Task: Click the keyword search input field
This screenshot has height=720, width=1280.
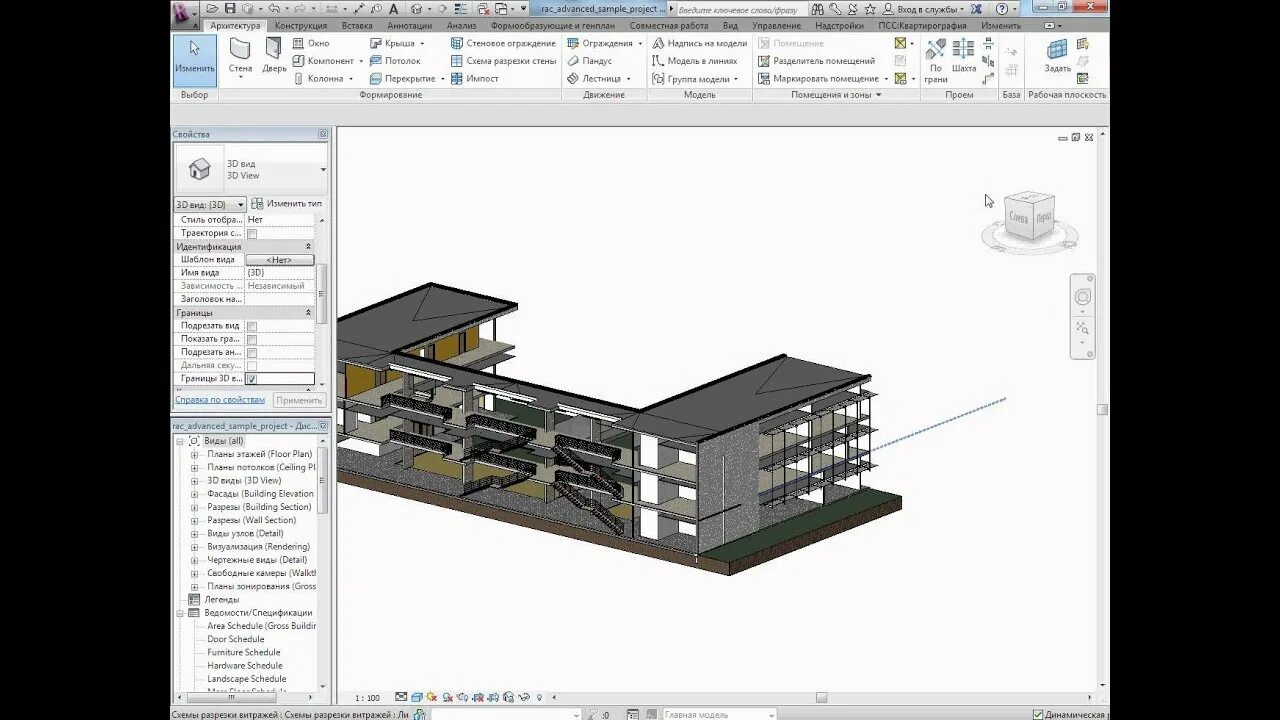Action: [740, 9]
